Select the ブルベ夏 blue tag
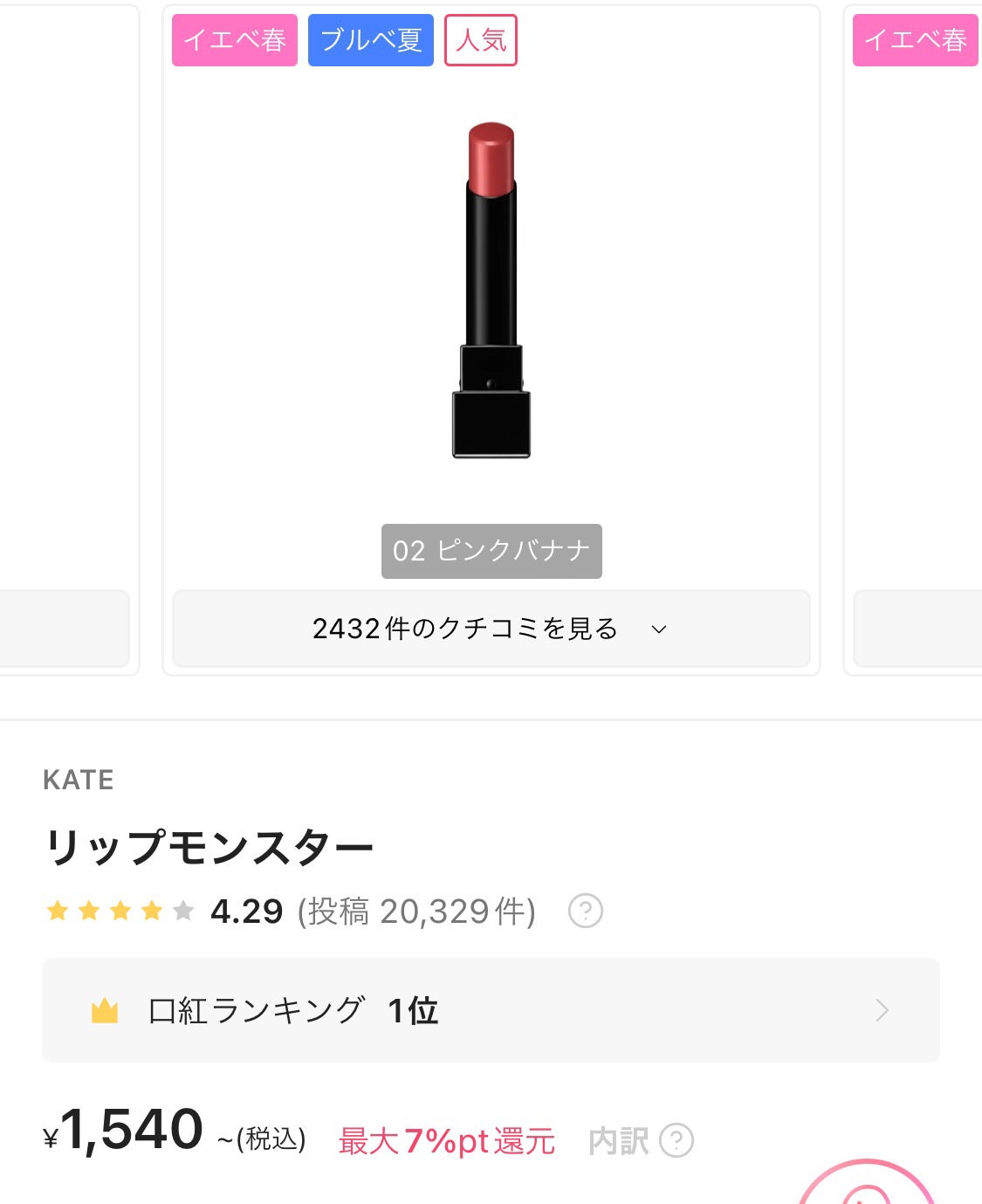The width and height of the screenshot is (982, 1204). pyautogui.click(x=371, y=40)
